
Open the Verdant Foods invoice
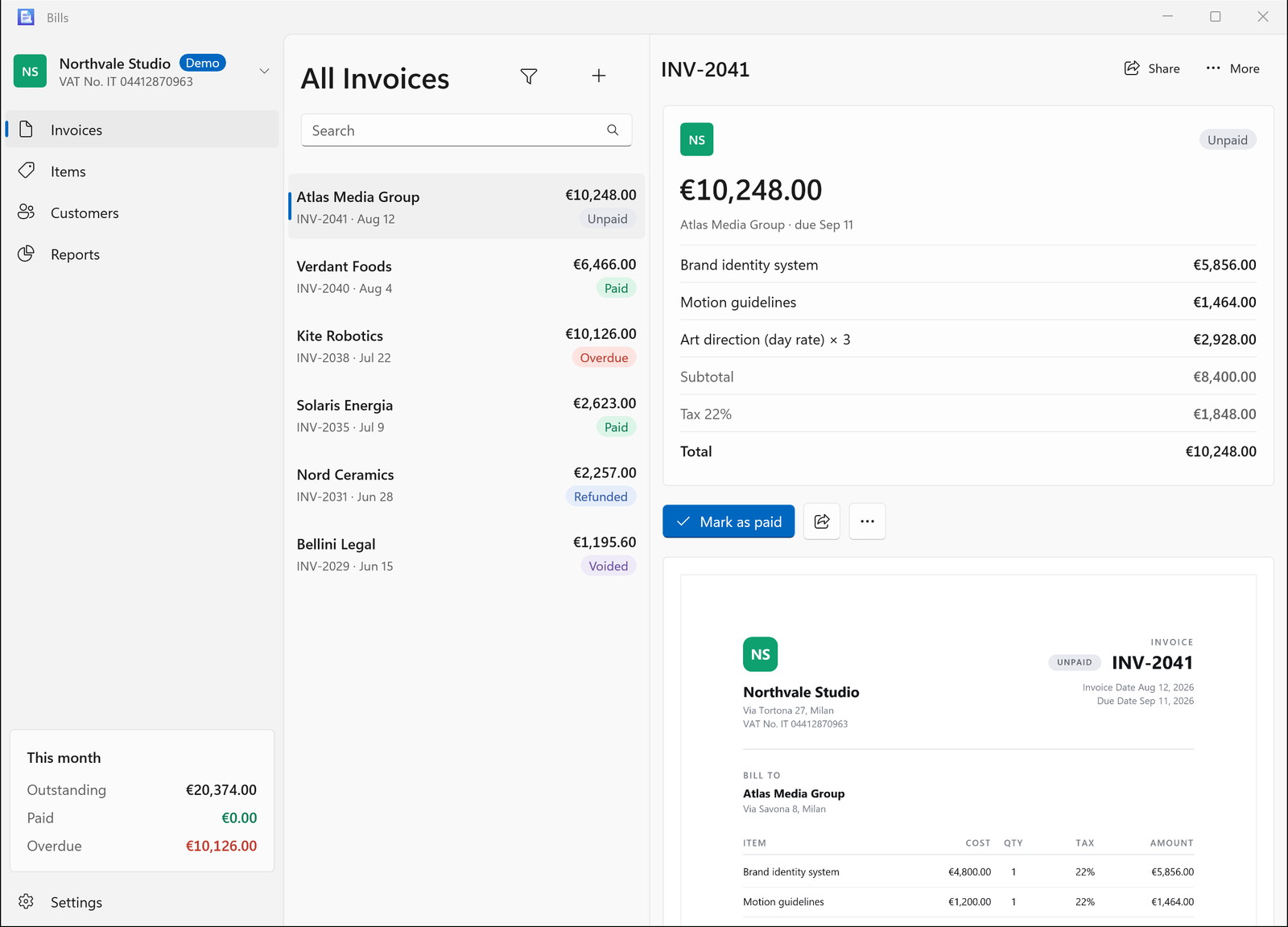(466, 276)
